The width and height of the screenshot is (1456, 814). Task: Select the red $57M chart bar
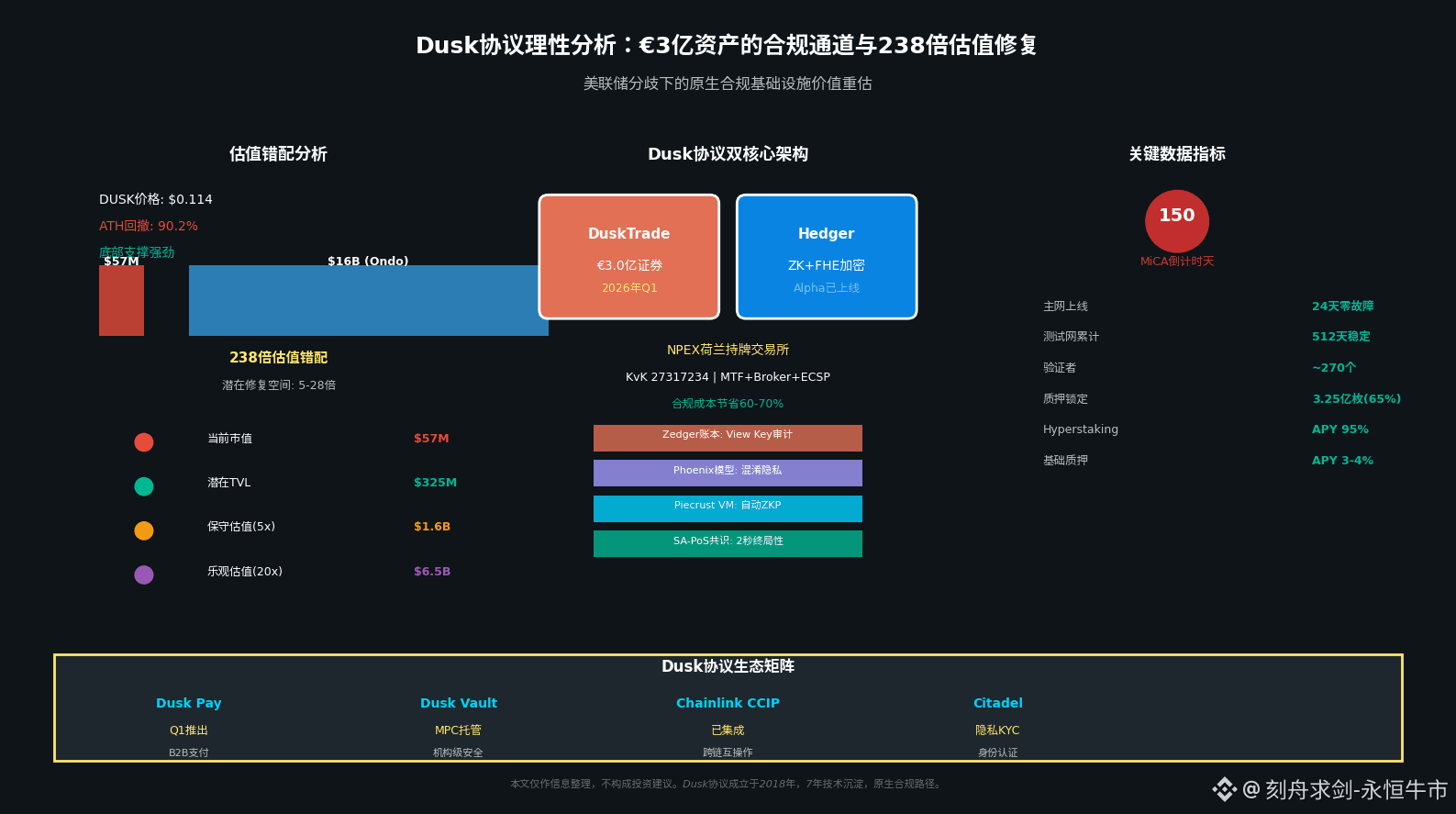121,300
